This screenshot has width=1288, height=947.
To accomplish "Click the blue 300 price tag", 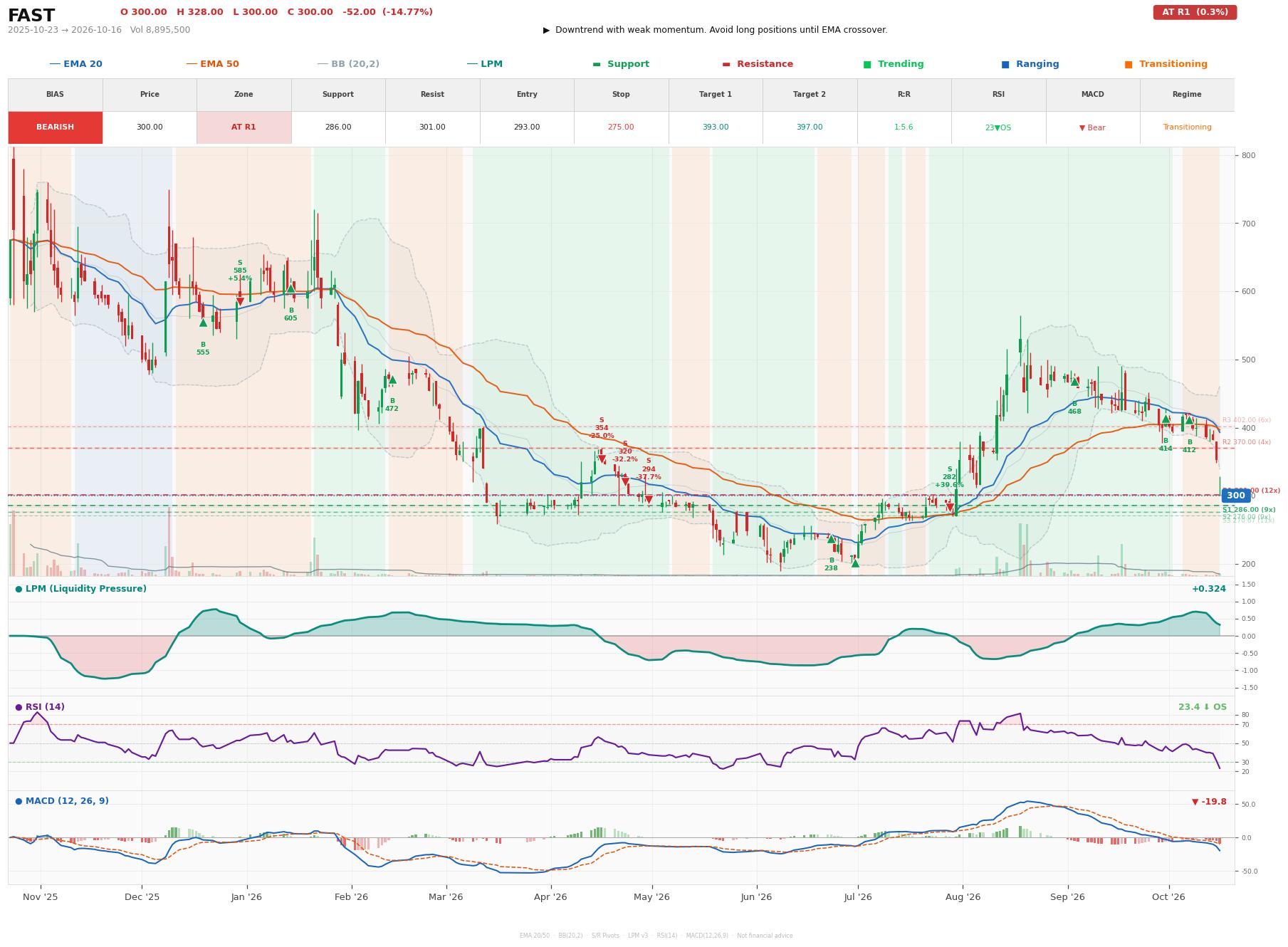I will pyautogui.click(x=1235, y=496).
